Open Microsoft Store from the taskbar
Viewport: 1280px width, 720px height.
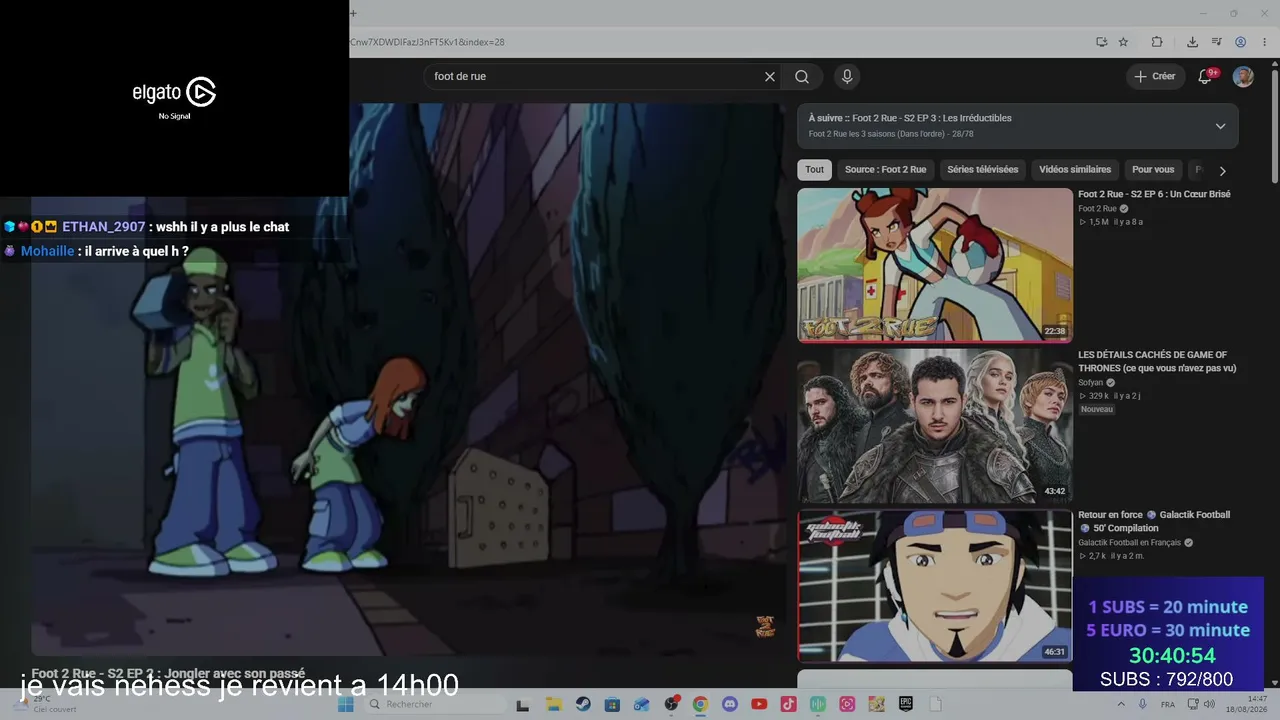pos(612,705)
